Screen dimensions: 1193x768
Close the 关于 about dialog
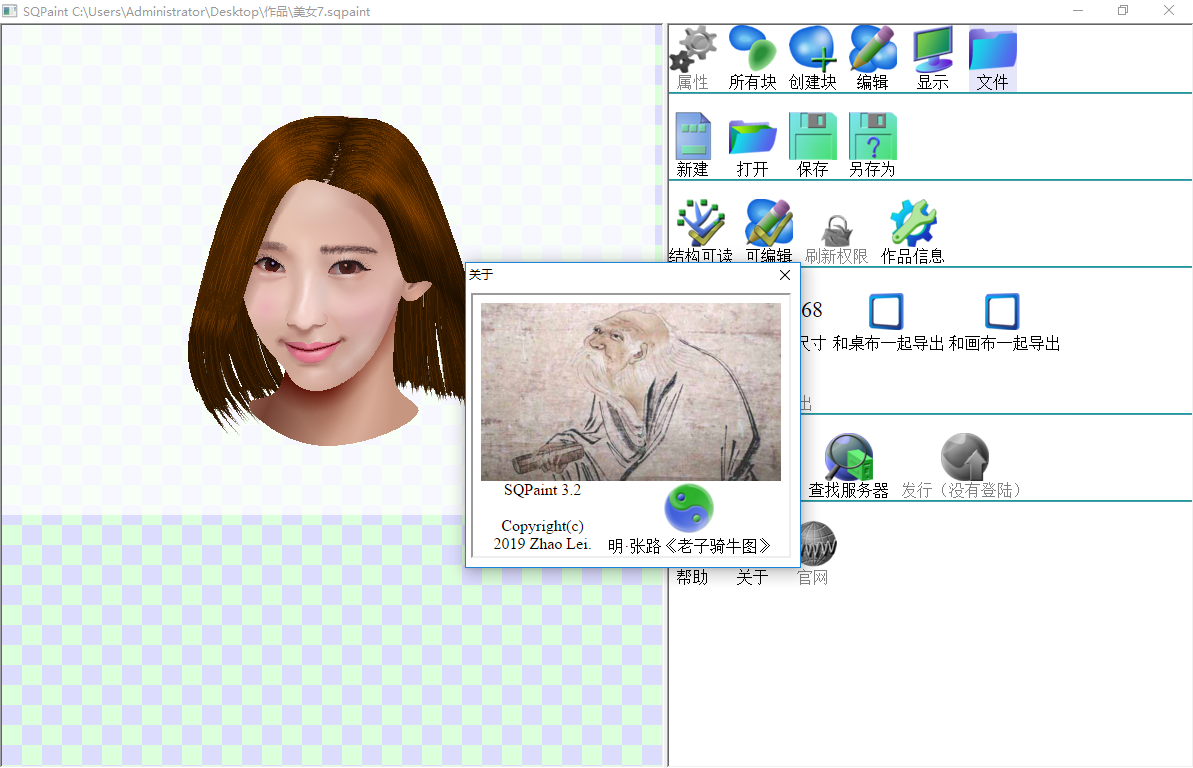point(784,275)
